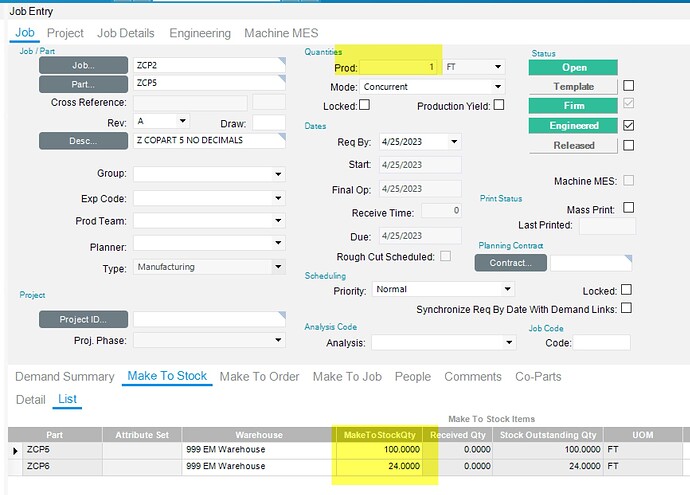
Task: Click the job number field ZCP2
Action: 209,65
